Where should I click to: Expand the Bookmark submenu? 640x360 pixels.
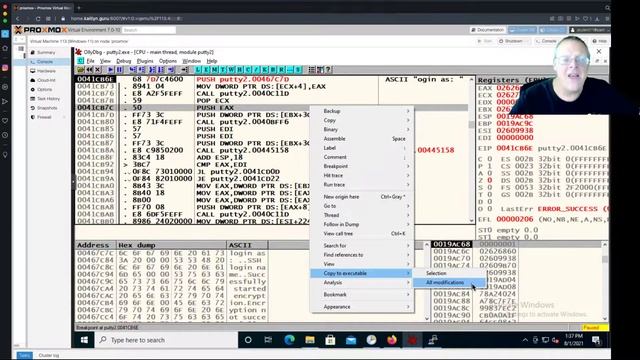coord(362,295)
